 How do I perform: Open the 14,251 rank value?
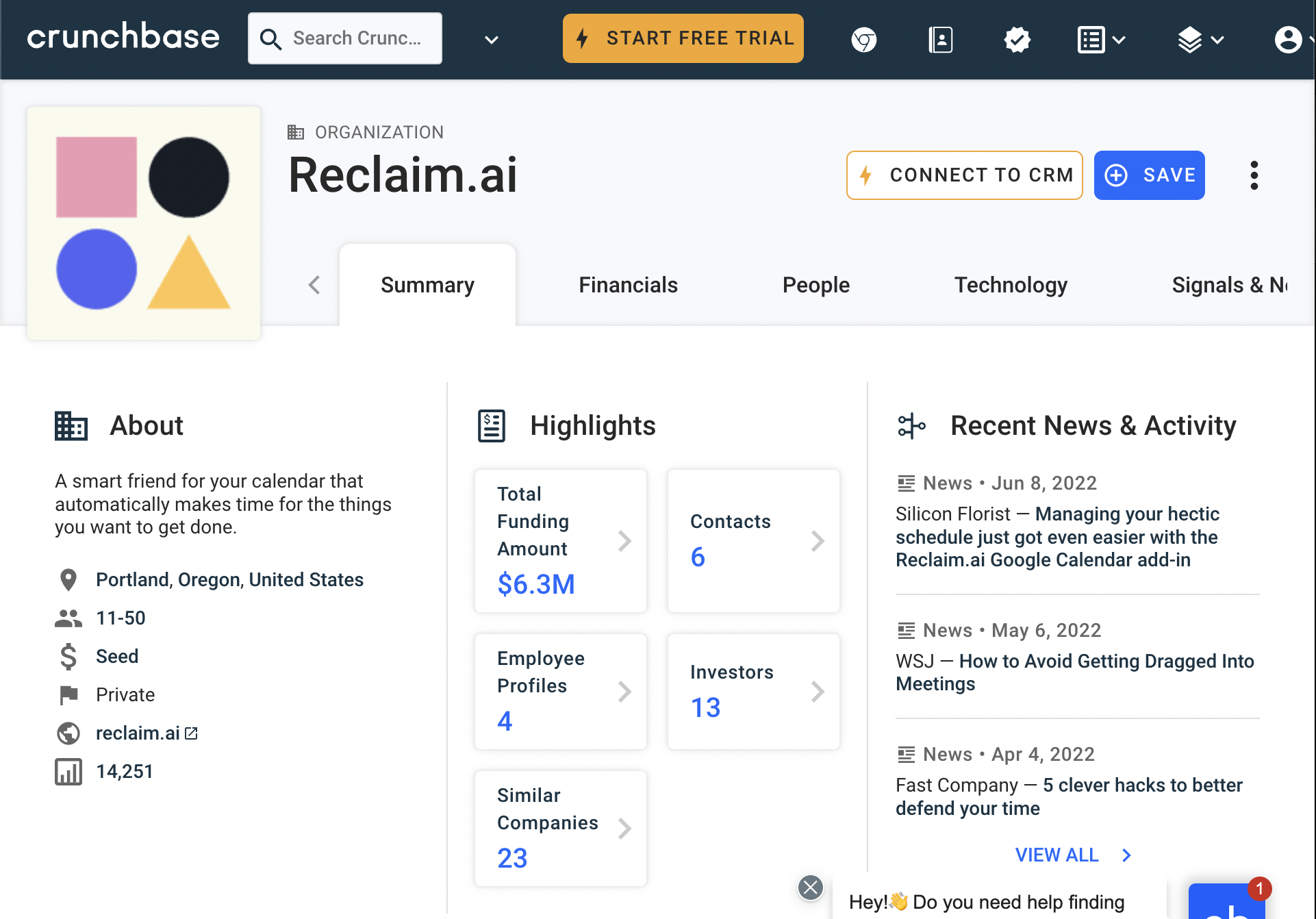pos(125,772)
